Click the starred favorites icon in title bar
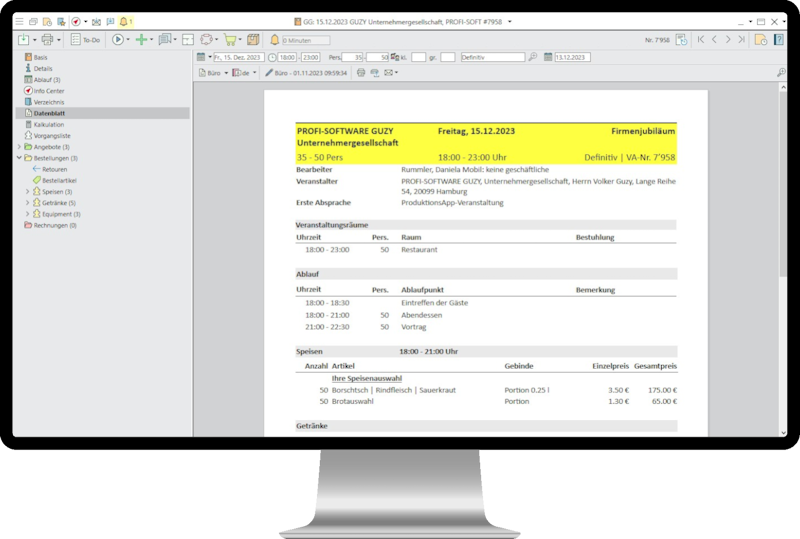The width and height of the screenshot is (800, 539). (61, 21)
